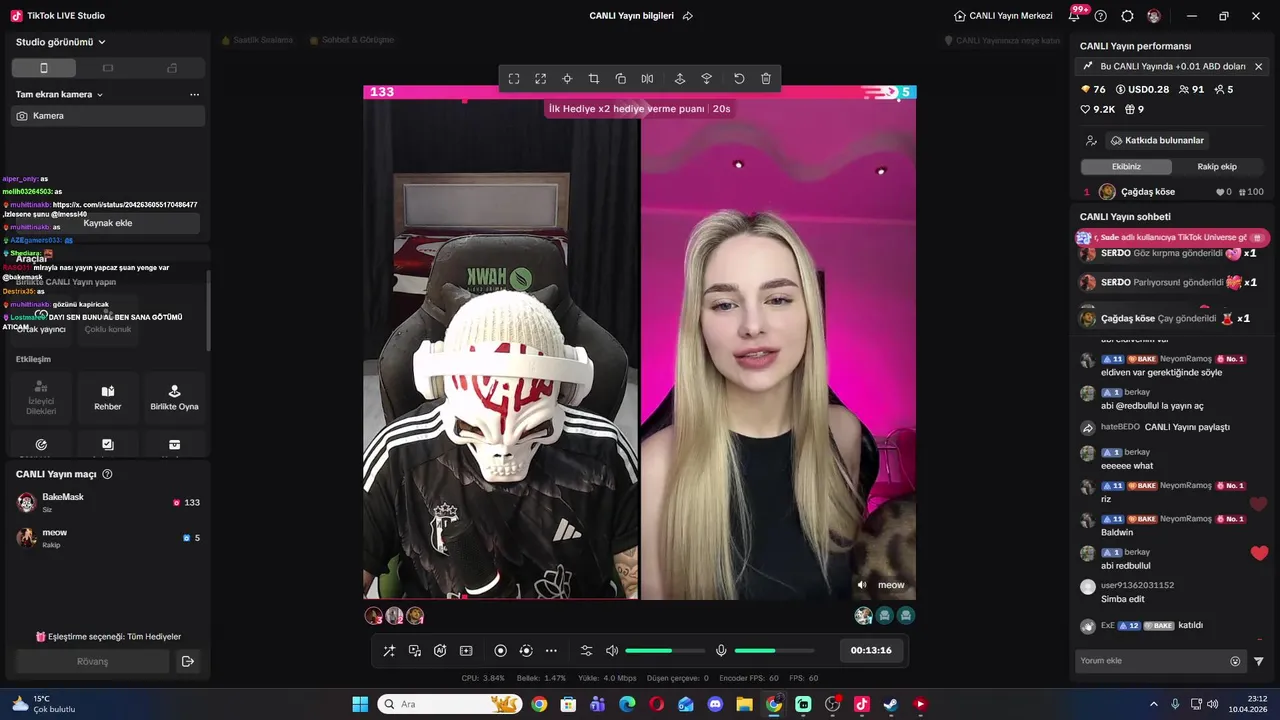This screenshot has width=1280, height=720.
Task: Open the chat filter funnel icon
Action: [x=1259, y=661]
